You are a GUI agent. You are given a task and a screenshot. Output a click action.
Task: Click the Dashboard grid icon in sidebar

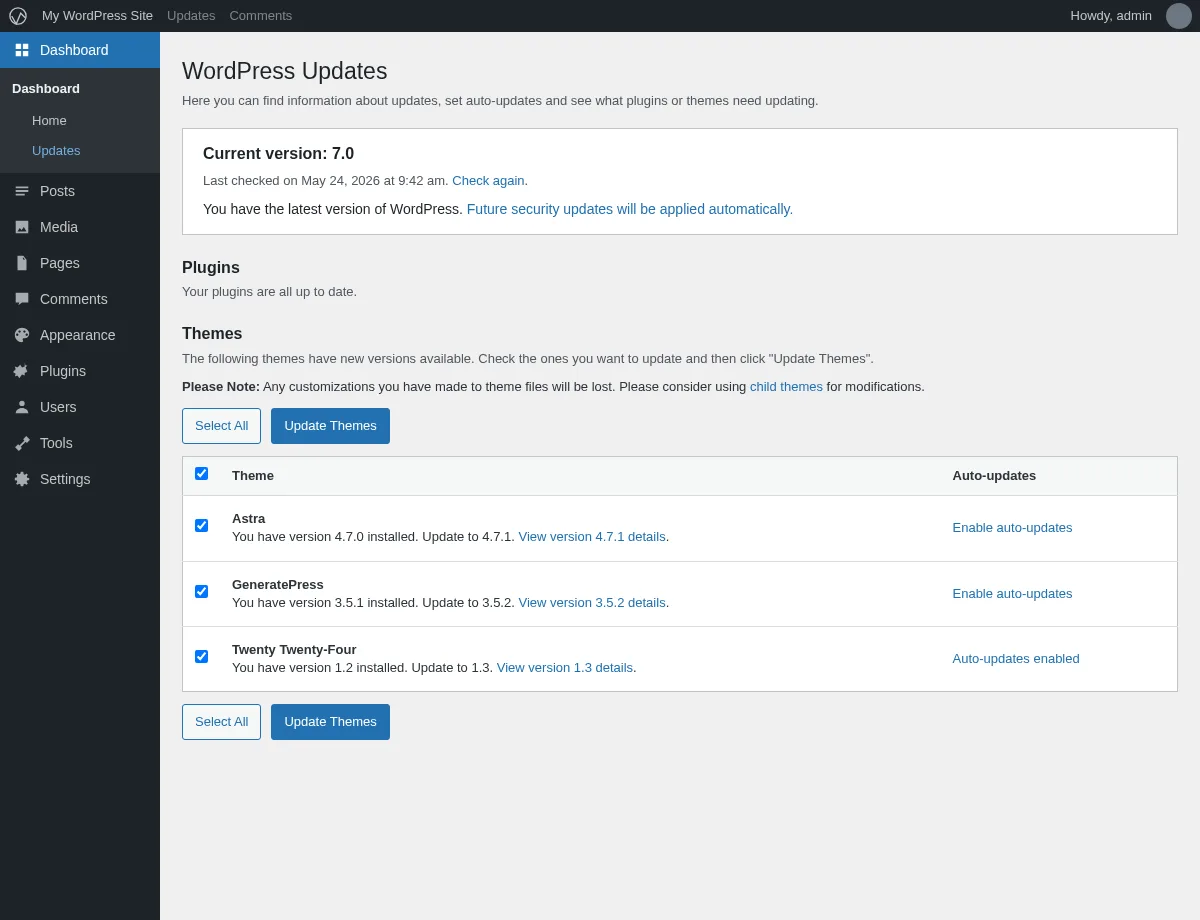click(x=22, y=50)
